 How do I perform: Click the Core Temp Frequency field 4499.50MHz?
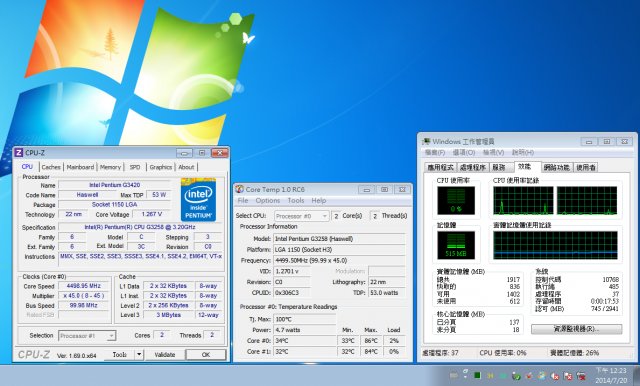pos(339,260)
